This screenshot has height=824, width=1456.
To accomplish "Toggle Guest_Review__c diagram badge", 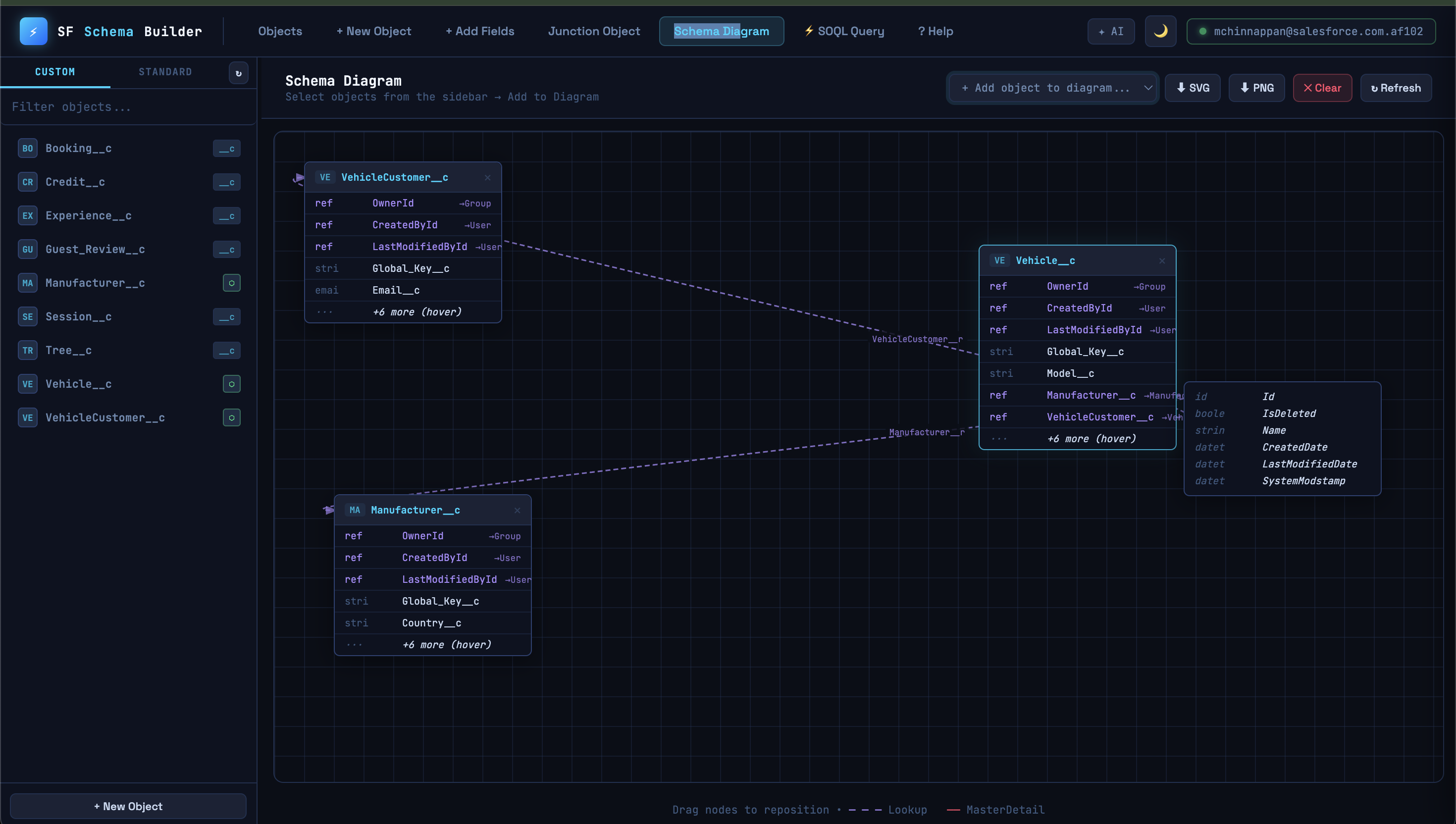I will [x=226, y=250].
